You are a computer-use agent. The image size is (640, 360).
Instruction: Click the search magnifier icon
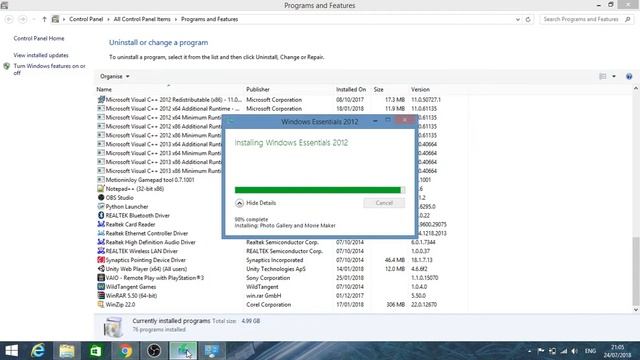[x=627, y=19]
